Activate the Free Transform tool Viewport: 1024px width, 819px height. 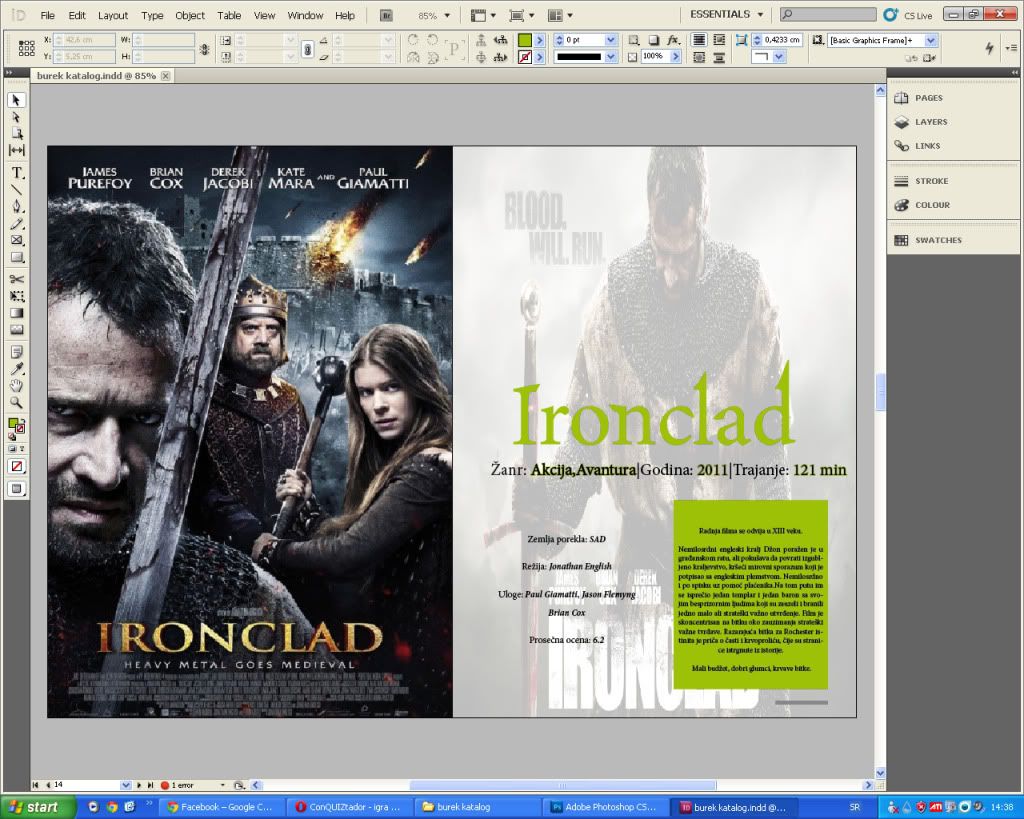click(16, 296)
